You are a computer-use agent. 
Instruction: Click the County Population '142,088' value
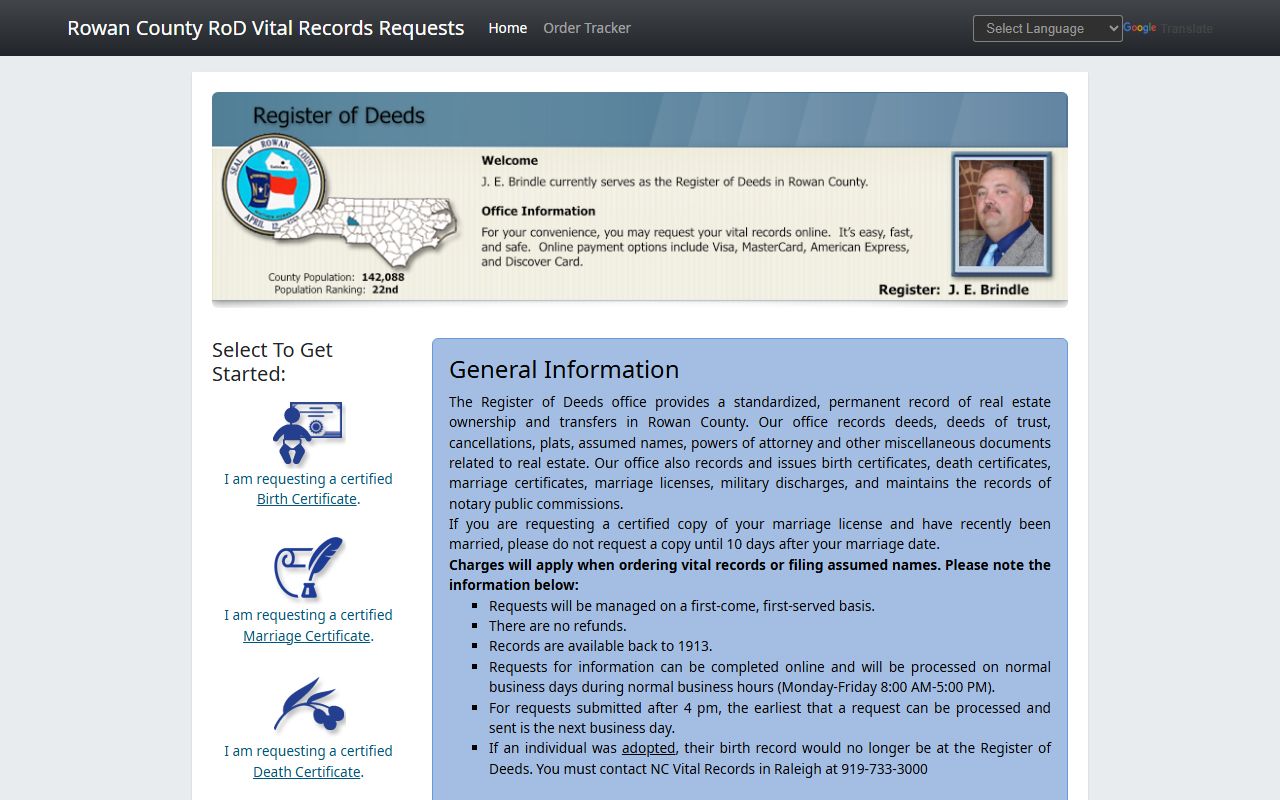click(383, 277)
